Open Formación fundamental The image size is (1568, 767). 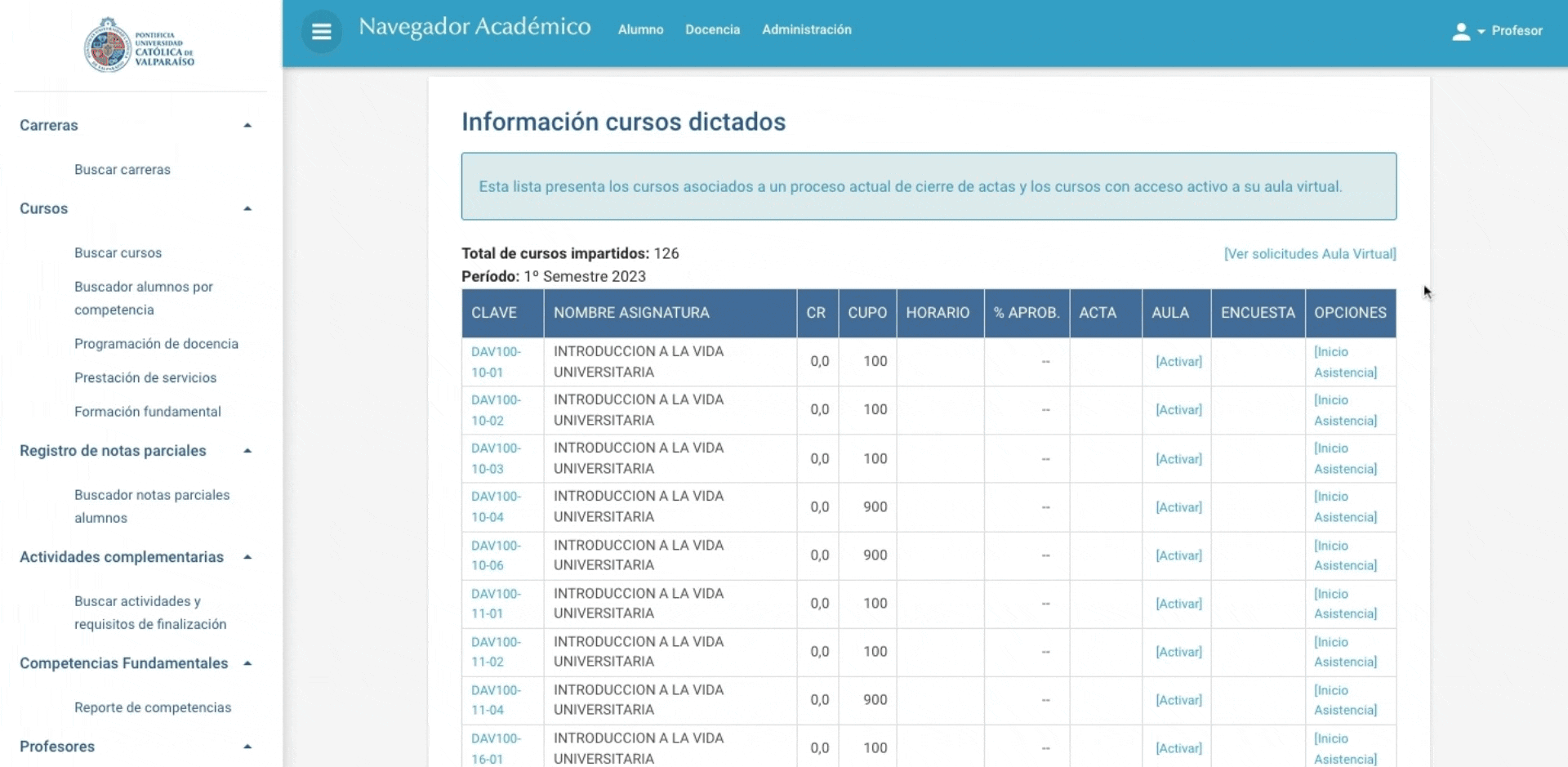[x=148, y=412]
